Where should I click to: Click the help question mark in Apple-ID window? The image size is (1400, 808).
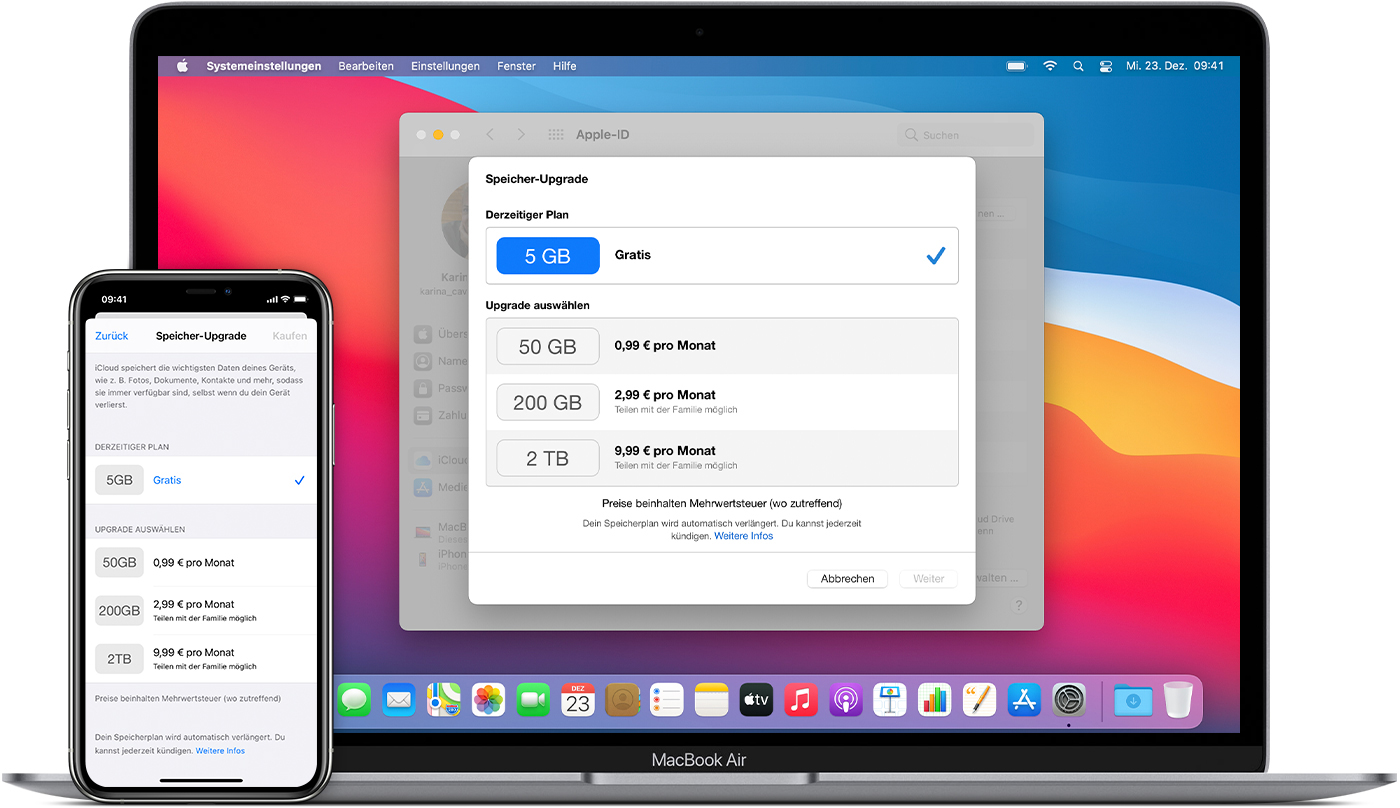pos(1018,606)
